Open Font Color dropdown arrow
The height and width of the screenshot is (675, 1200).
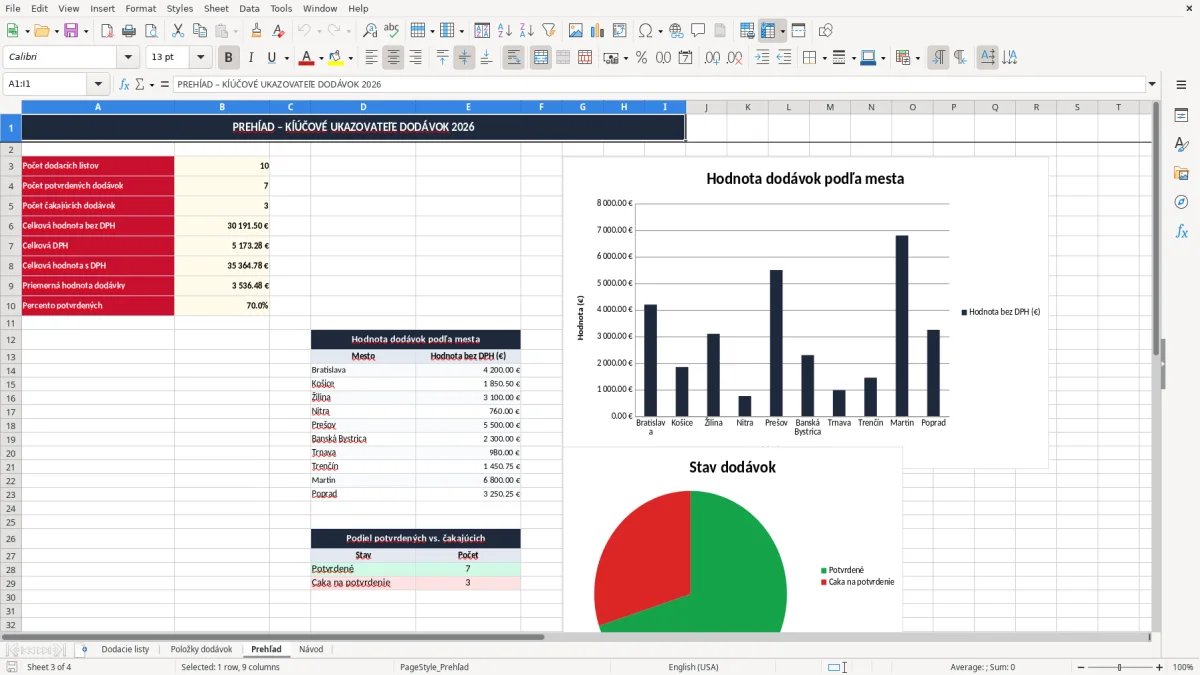(321, 58)
